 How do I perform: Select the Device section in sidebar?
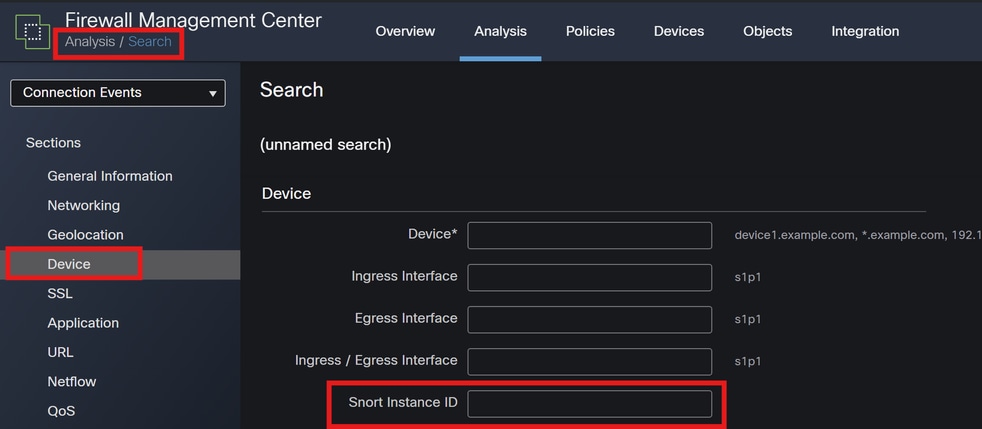[120, 264]
